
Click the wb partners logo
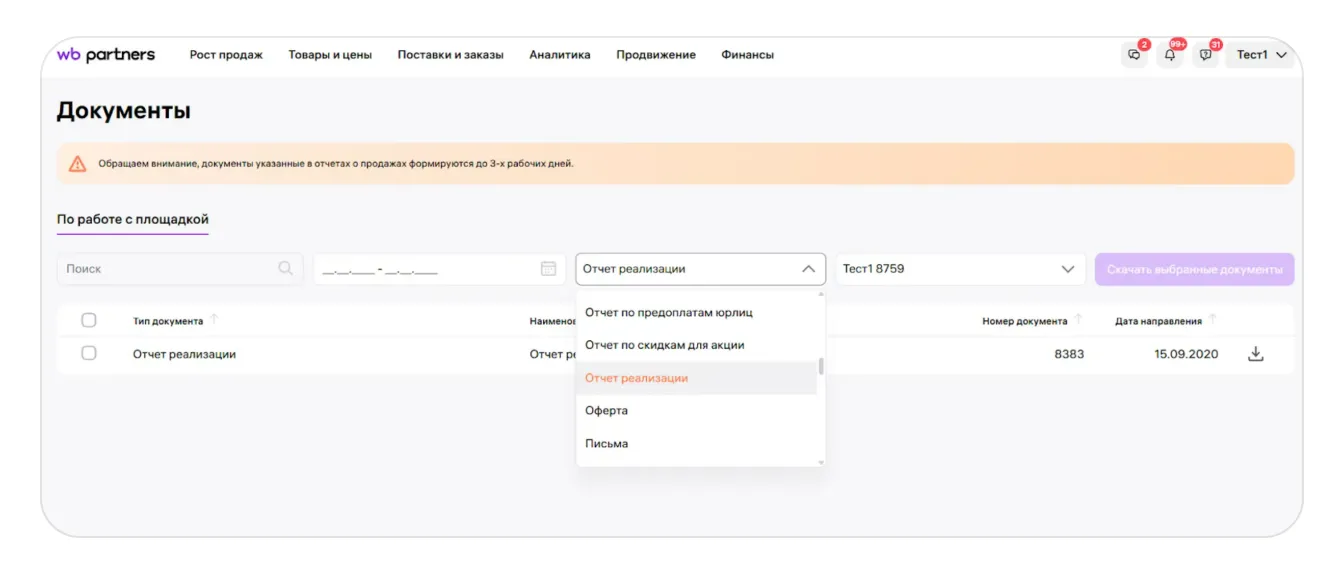106,55
